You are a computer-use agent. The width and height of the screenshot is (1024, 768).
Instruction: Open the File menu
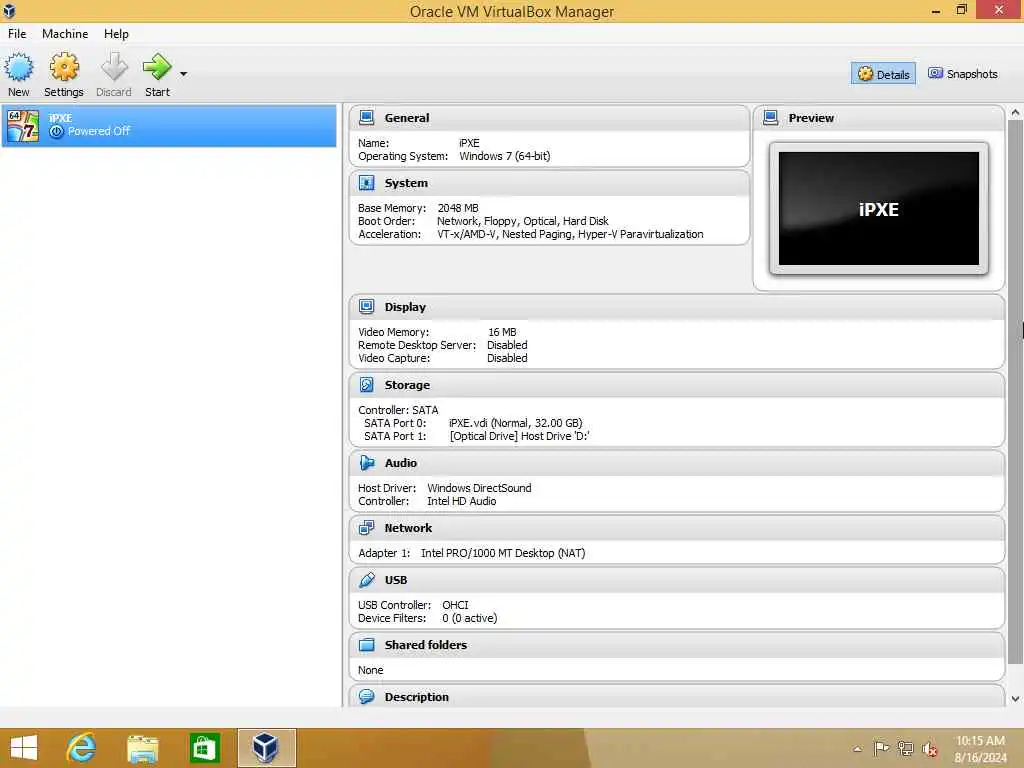pyautogui.click(x=17, y=34)
